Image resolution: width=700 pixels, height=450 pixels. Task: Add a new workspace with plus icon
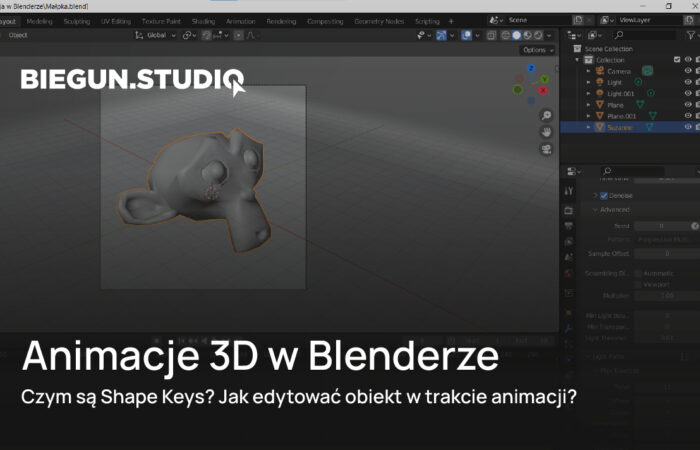pos(451,21)
